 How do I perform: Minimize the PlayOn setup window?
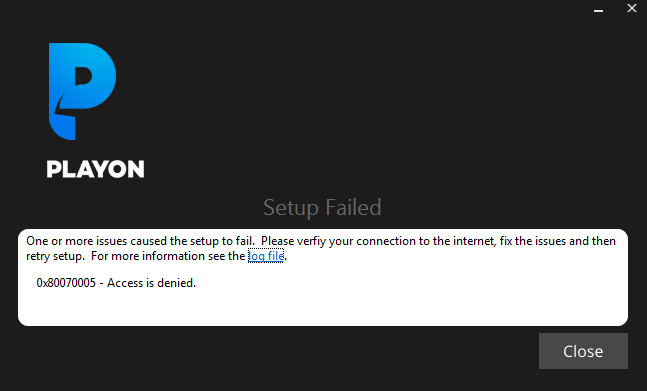click(x=598, y=10)
